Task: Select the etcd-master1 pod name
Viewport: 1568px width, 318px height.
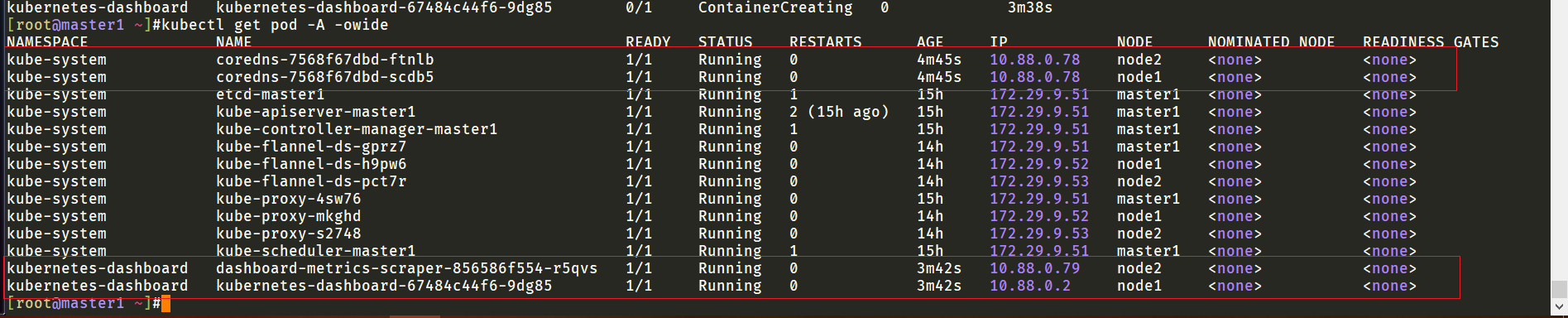Action: pos(271,94)
